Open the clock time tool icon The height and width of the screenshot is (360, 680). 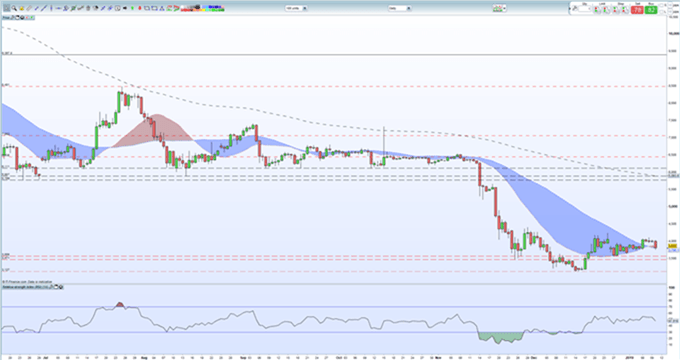118,8
